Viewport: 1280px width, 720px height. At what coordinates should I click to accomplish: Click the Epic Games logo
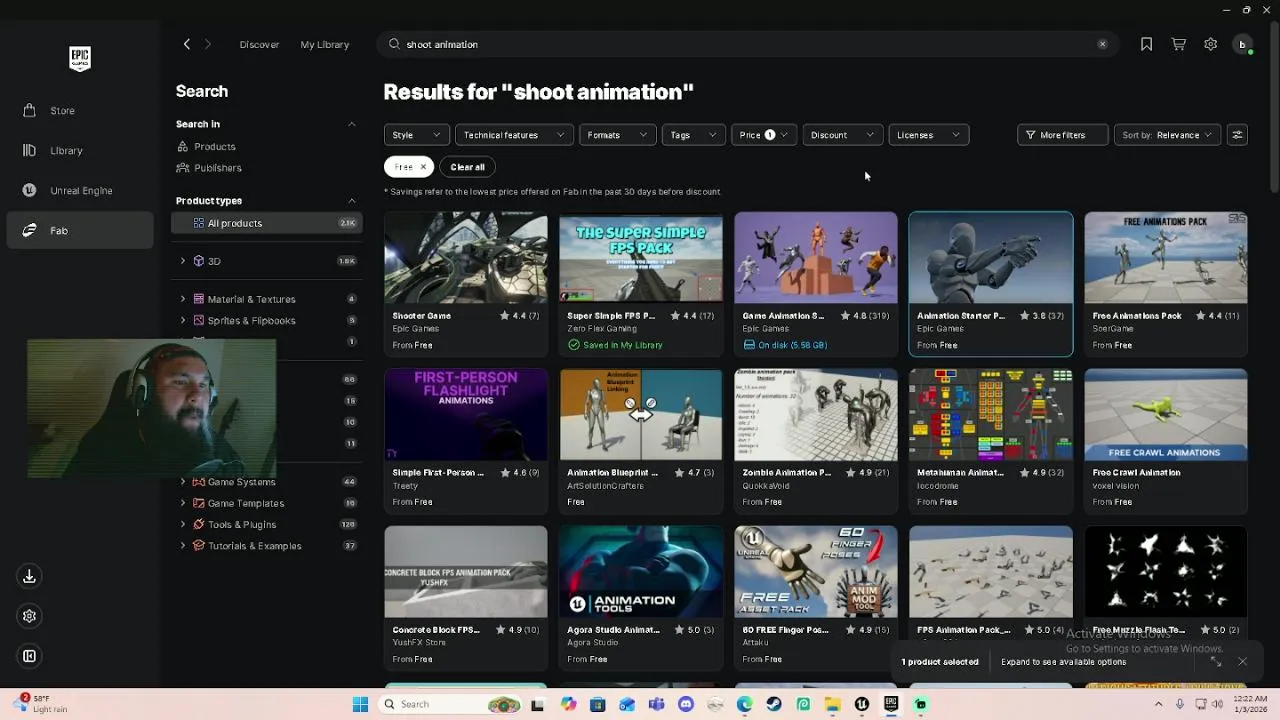pos(80,58)
